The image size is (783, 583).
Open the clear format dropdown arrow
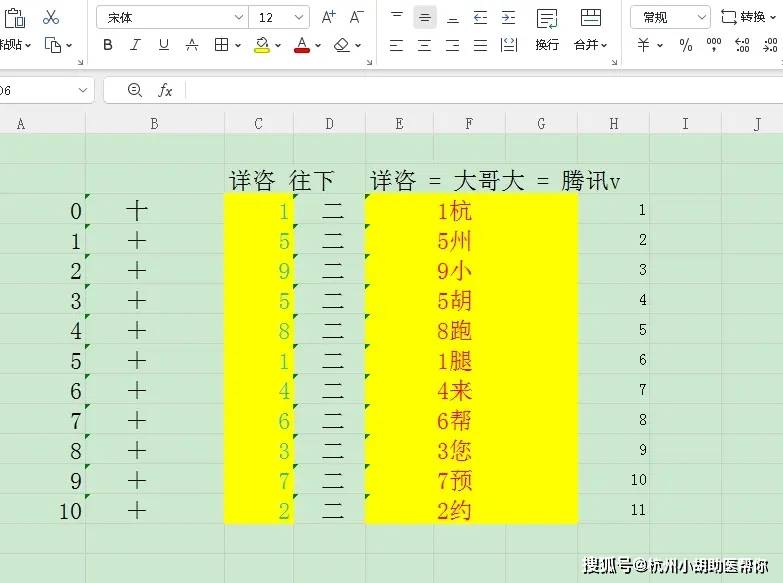(358, 45)
